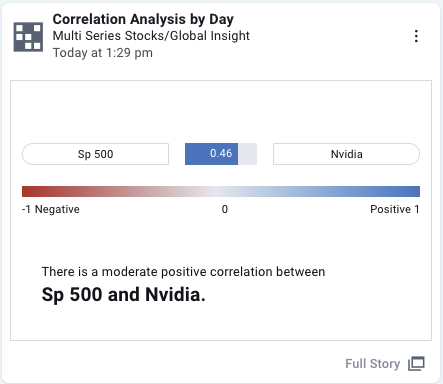
Task: Click the "0" midpoint scale label
Action: click(225, 209)
